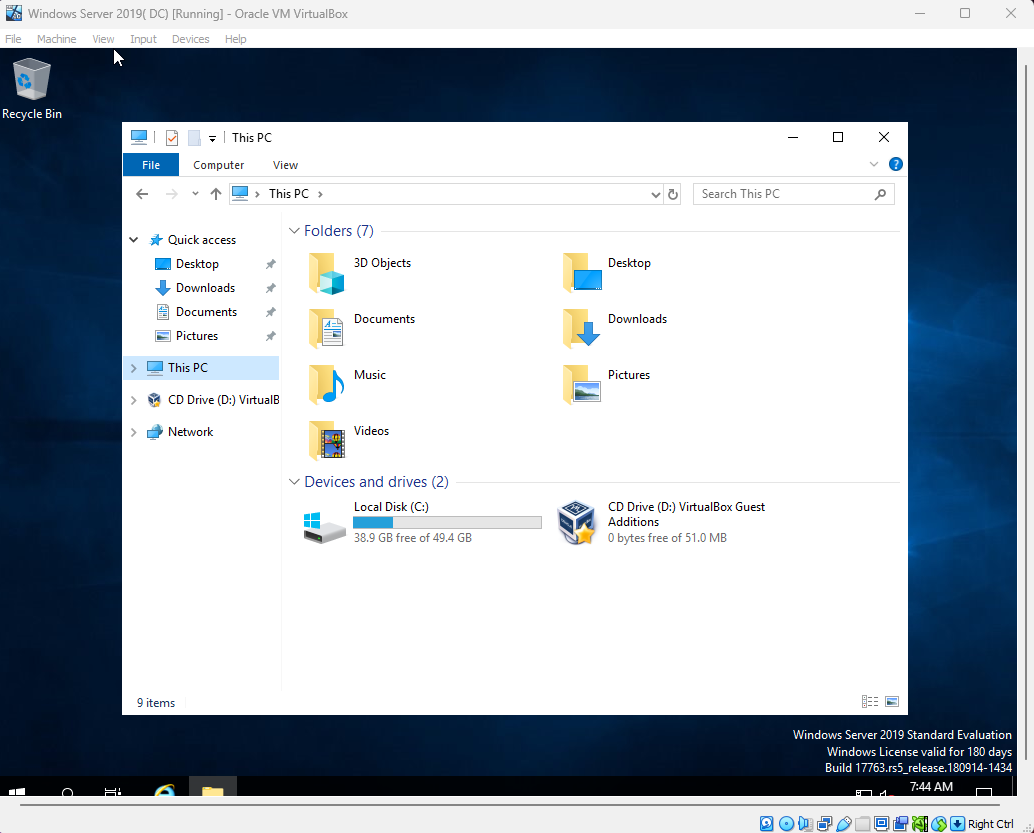Open the VirtualBox Machine menu
The width and height of the screenshot is (1034, 833).
(57, 39)
